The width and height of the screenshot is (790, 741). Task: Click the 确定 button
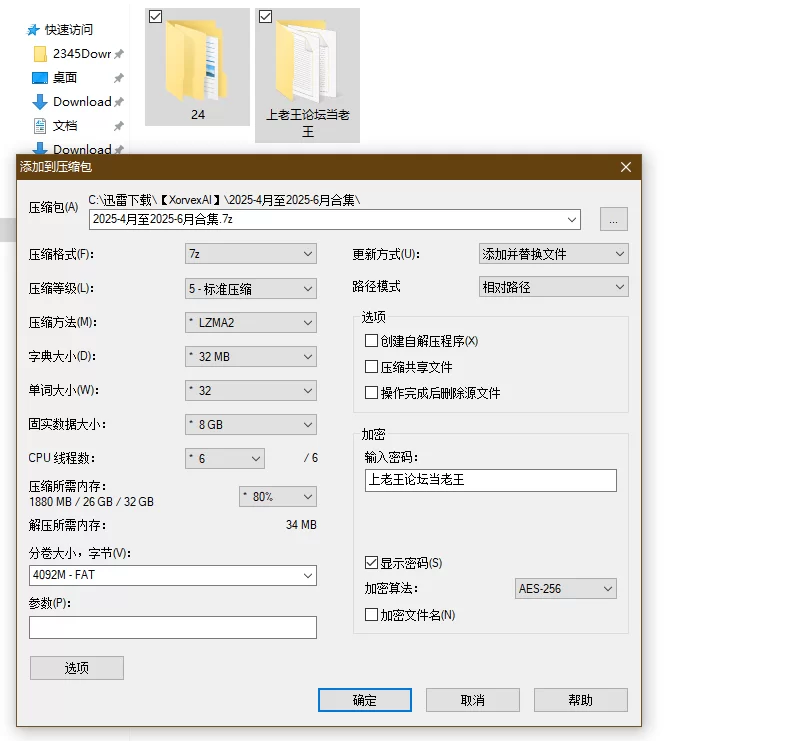pos(365,700)
